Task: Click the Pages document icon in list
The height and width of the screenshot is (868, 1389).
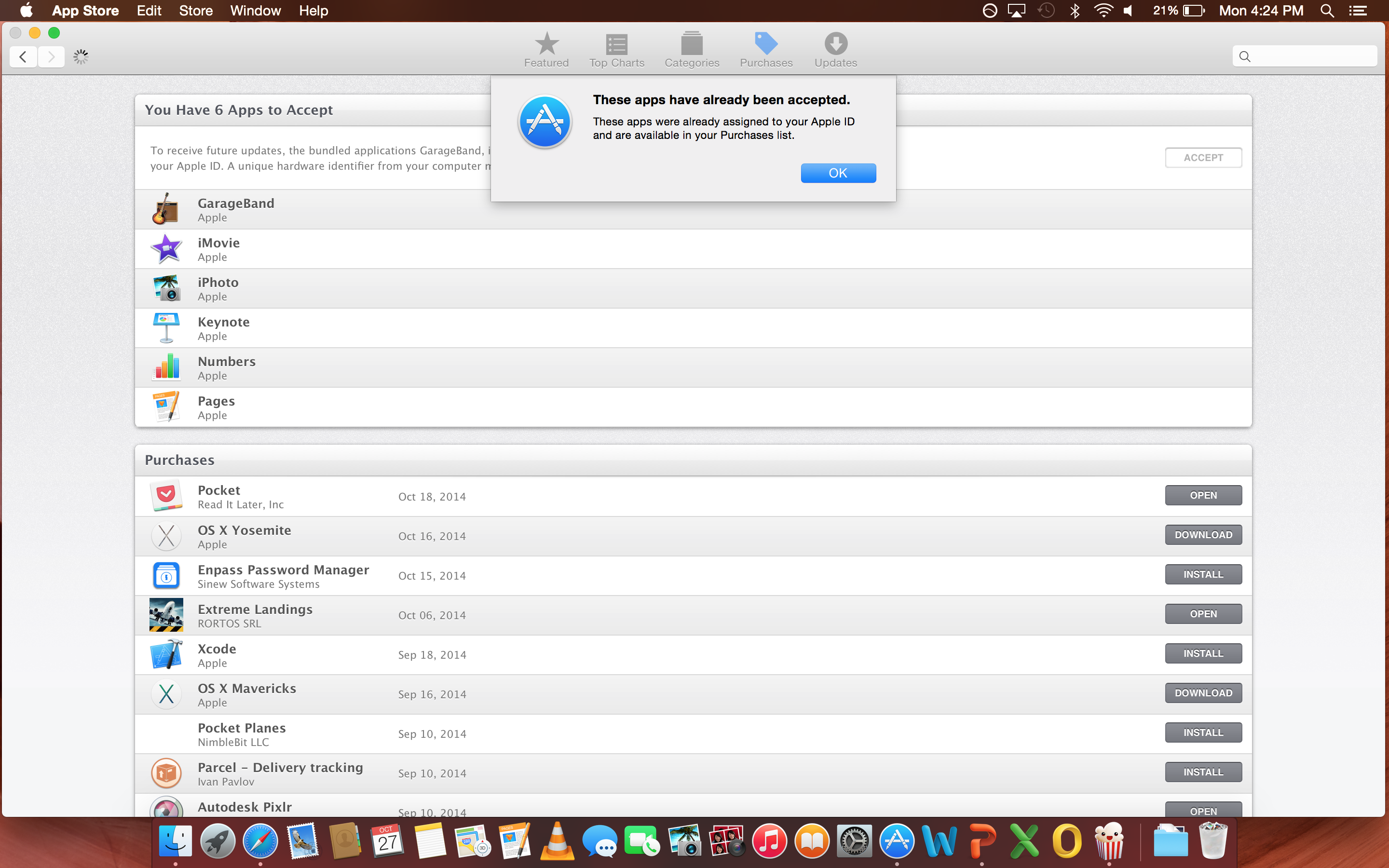Action: (x=166, y=407)
